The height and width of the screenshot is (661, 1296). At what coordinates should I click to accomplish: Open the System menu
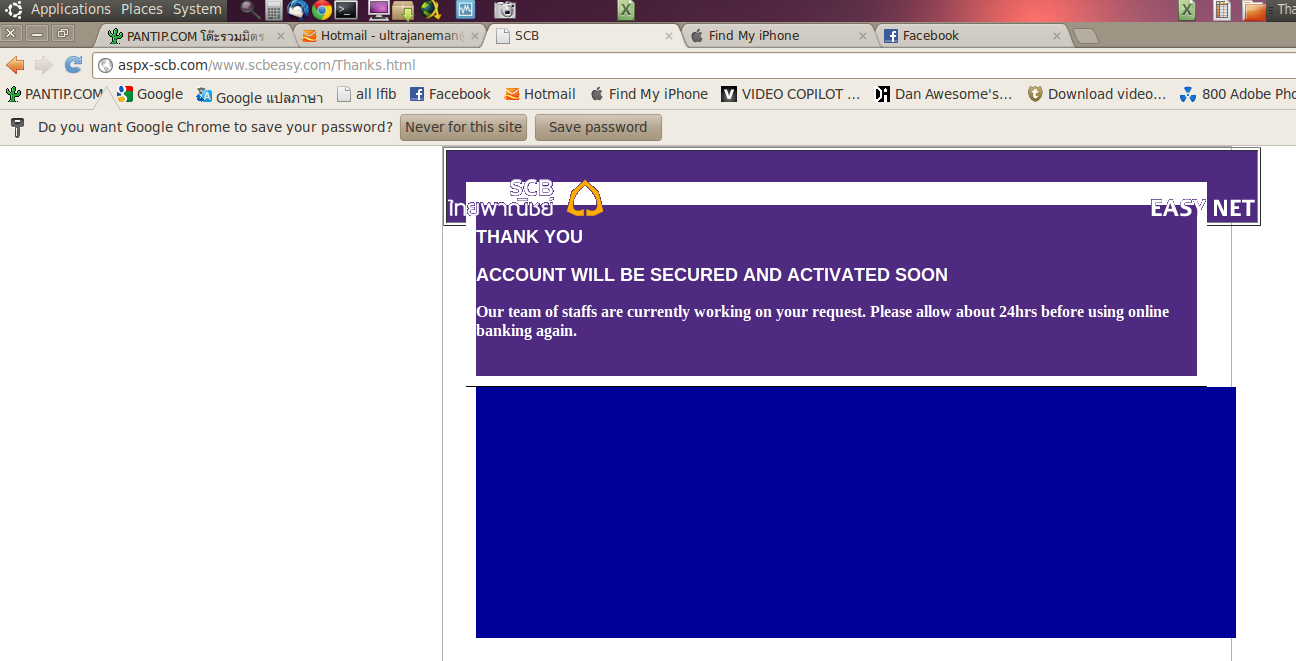(x=197, y=9)
